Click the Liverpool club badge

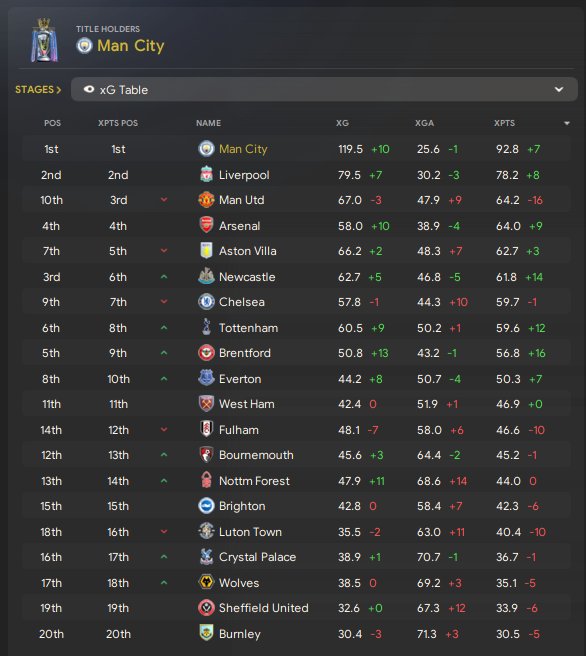(206, 174)
